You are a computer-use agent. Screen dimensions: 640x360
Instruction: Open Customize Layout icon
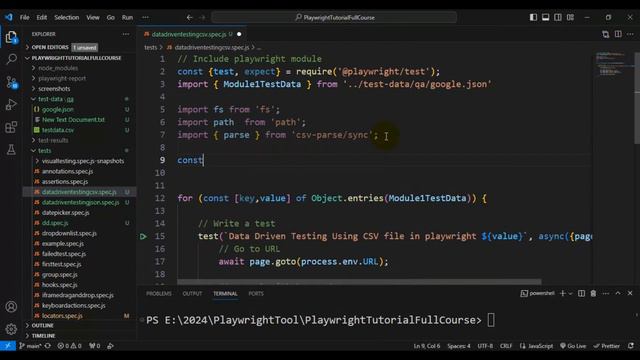click(570, 18)
